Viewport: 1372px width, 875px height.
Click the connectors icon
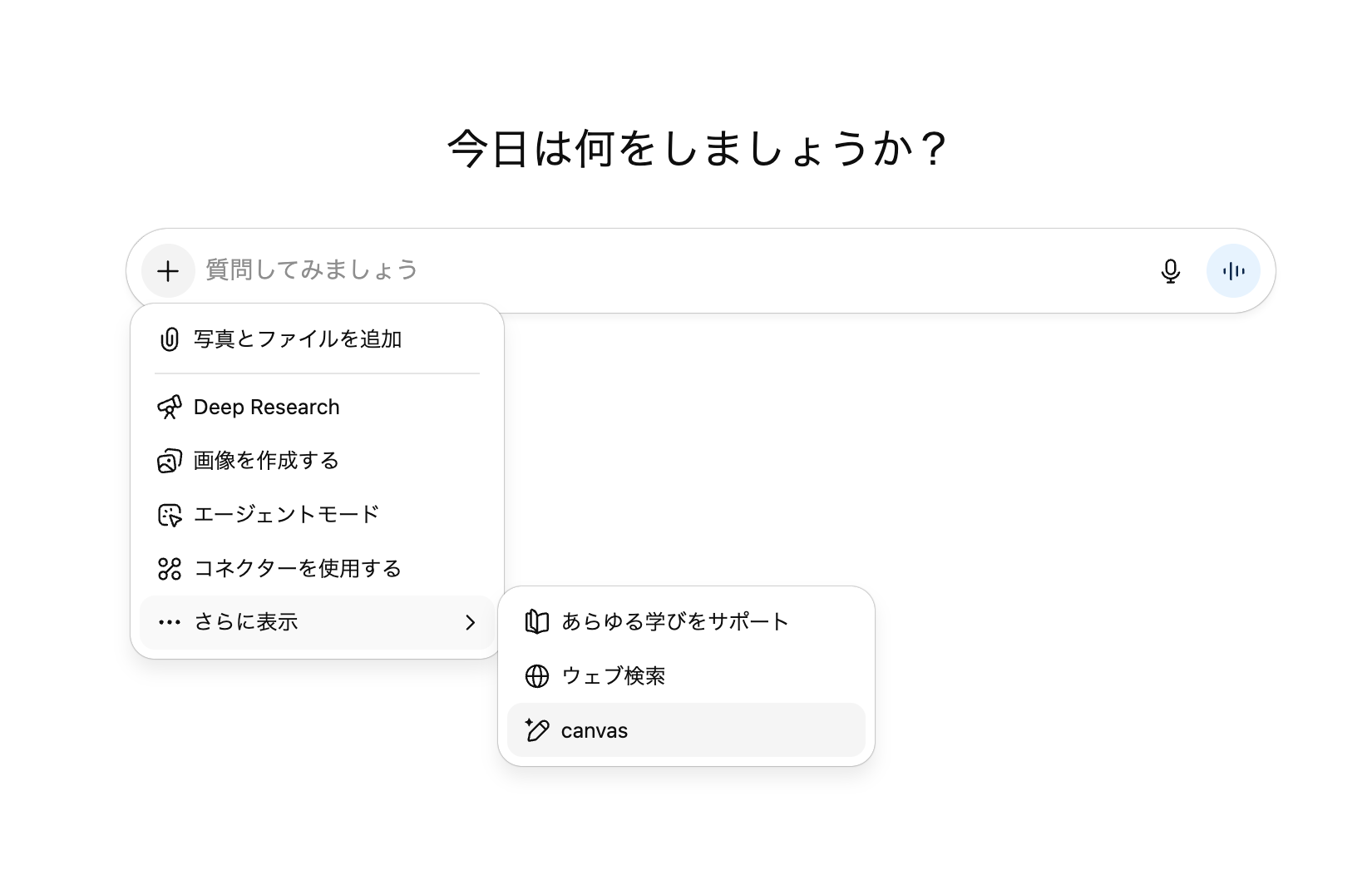click(x=170, y=568)
